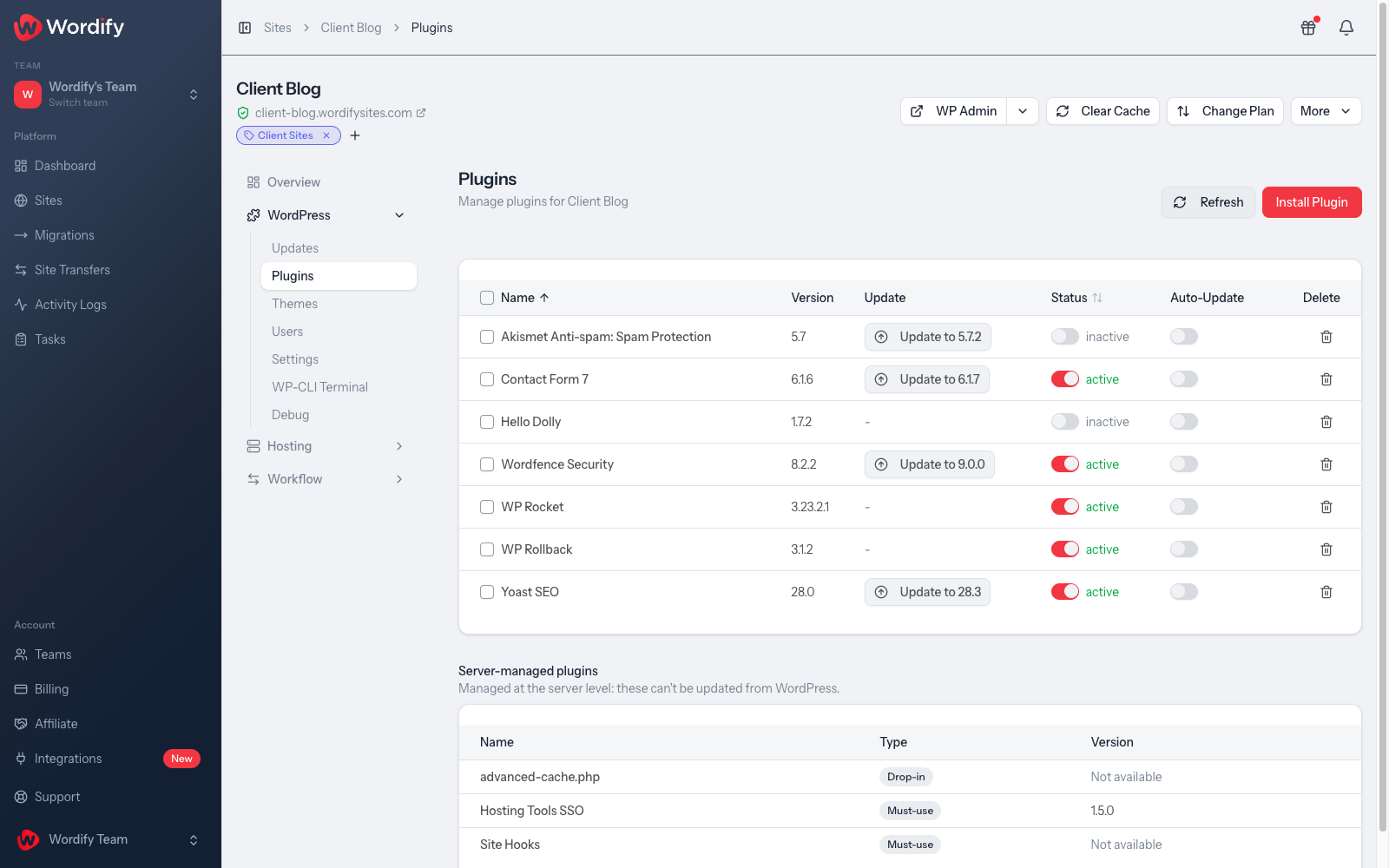Enable auto-update for Yoast SEO
This screenshot has height=868, width=1389.
coord(1184,592)
